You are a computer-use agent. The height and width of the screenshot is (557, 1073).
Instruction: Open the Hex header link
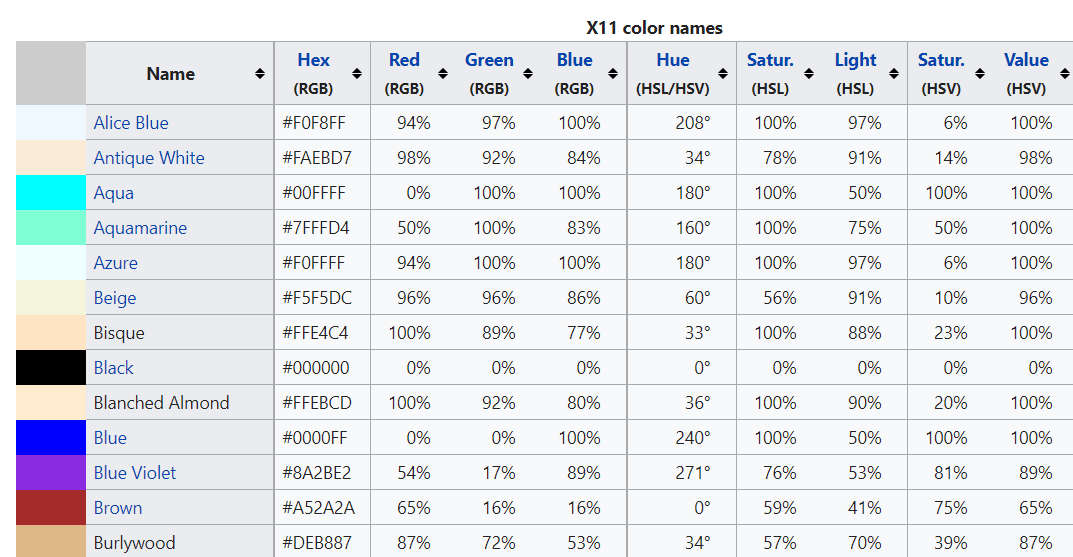313,60
